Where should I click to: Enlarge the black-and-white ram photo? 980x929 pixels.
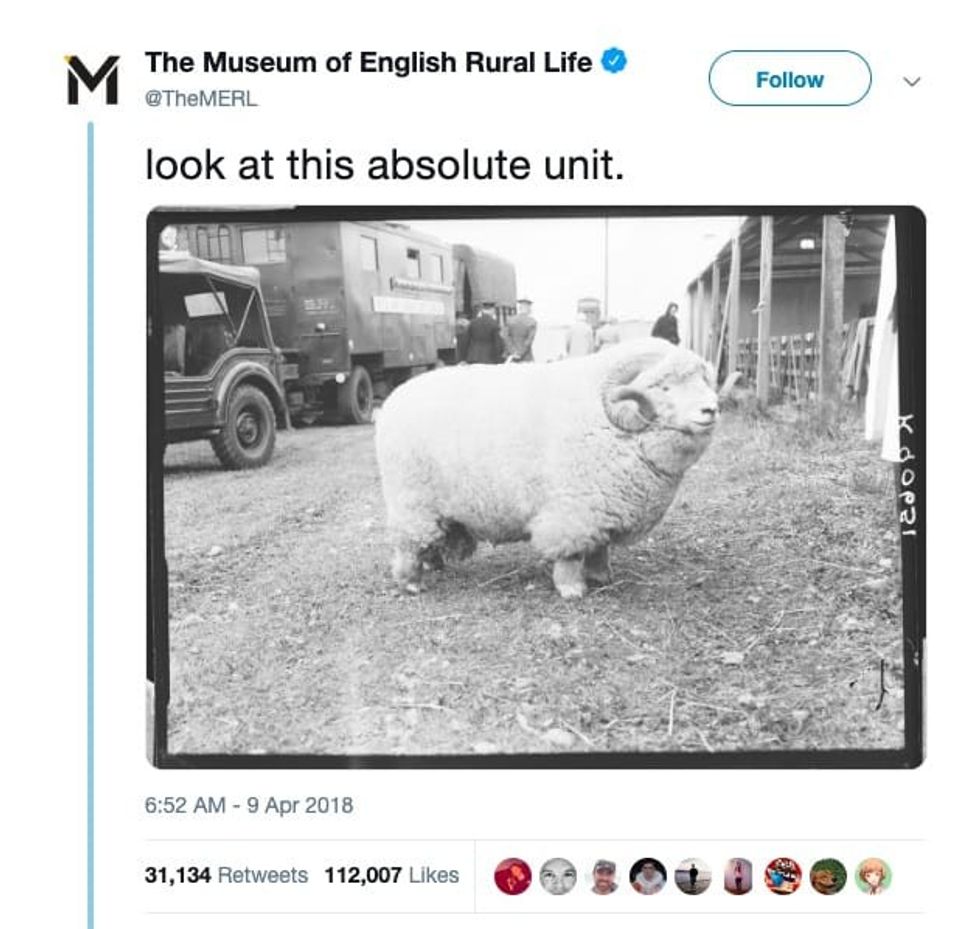(x=535, y=486)
